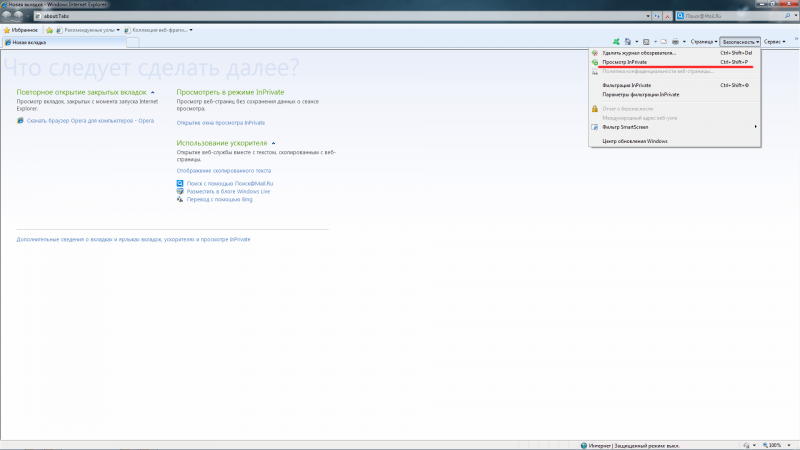Click the Add to Favorites Bar icon
Screen dimensions: 800x450
[50, 30]
